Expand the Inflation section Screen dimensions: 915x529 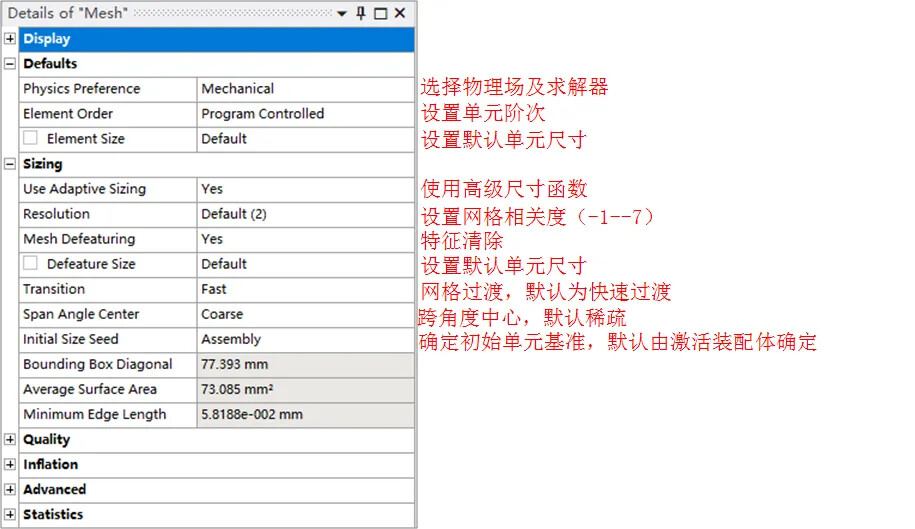(10, 464)
